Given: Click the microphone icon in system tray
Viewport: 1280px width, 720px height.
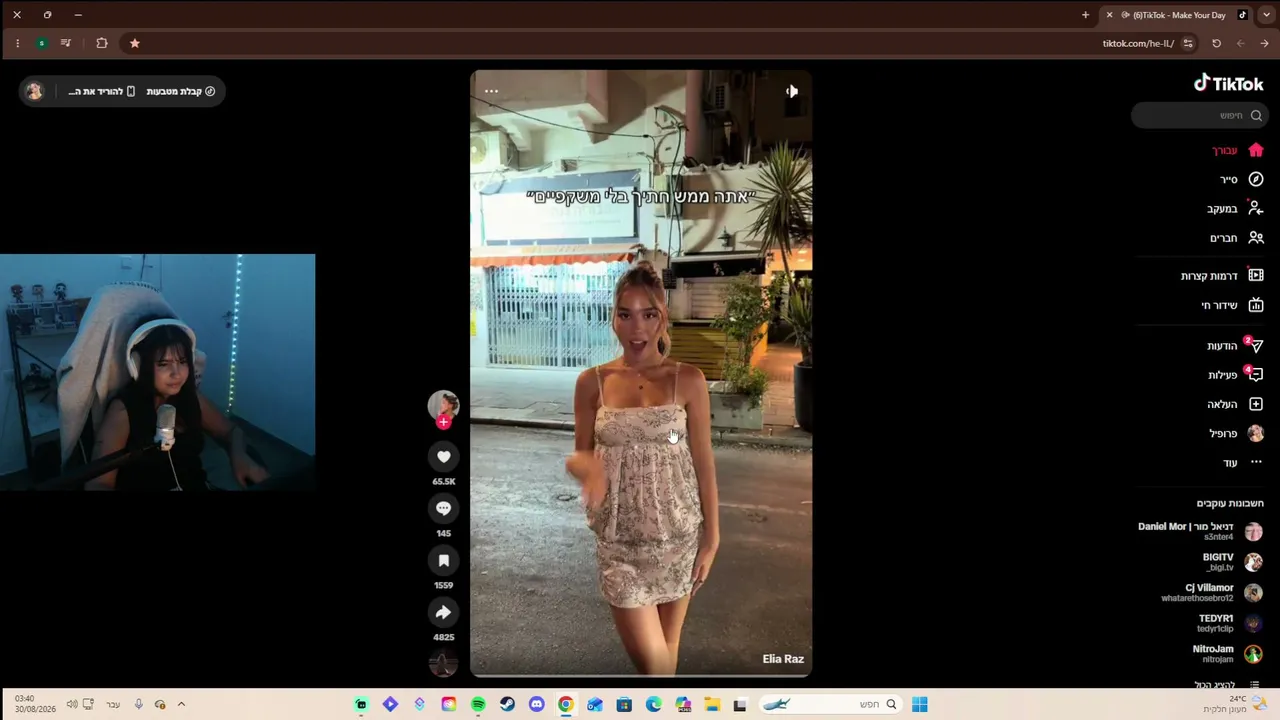Looking at the screenshot, I should click(139, 704).
